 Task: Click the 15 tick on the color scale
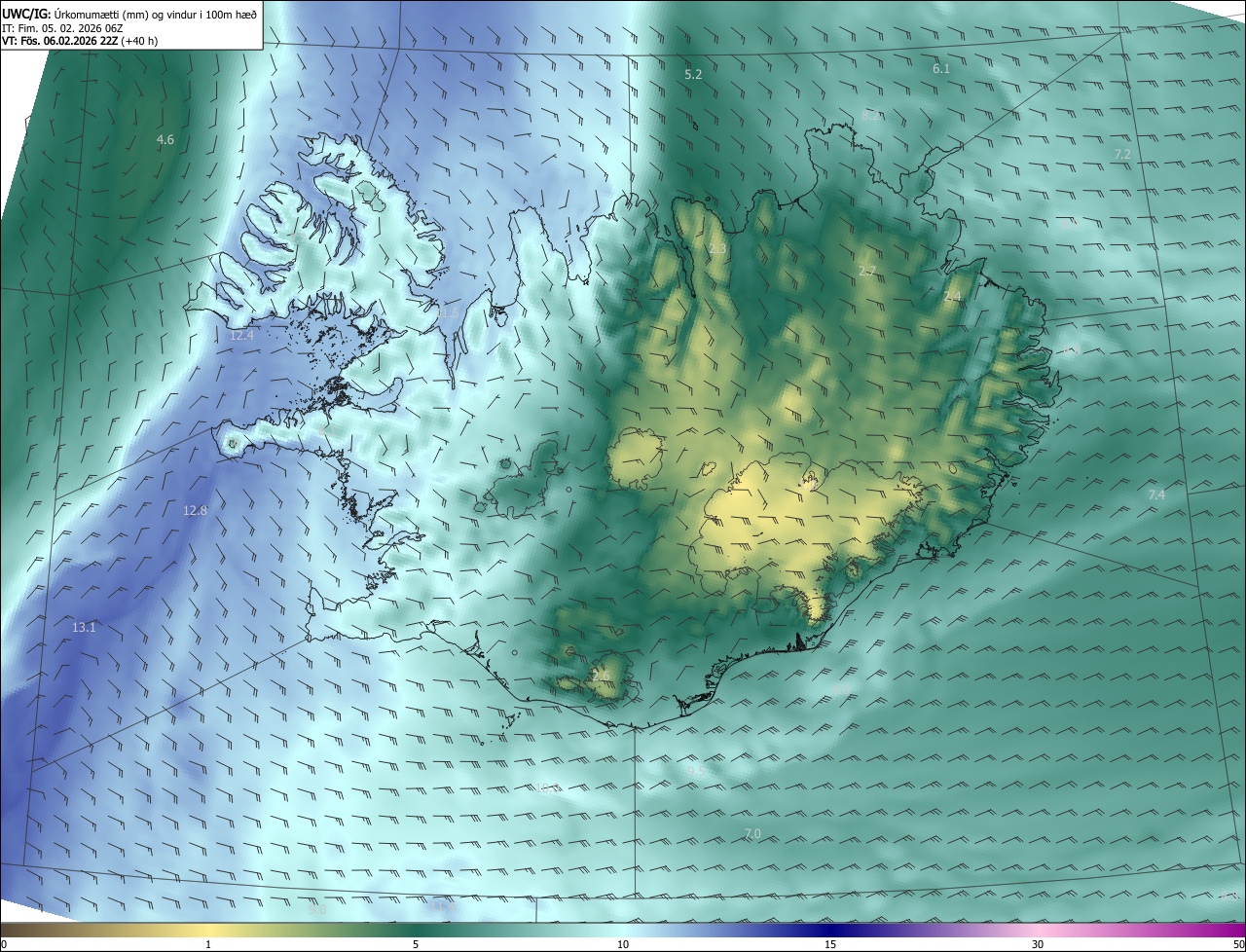click(x=830, y=945)
